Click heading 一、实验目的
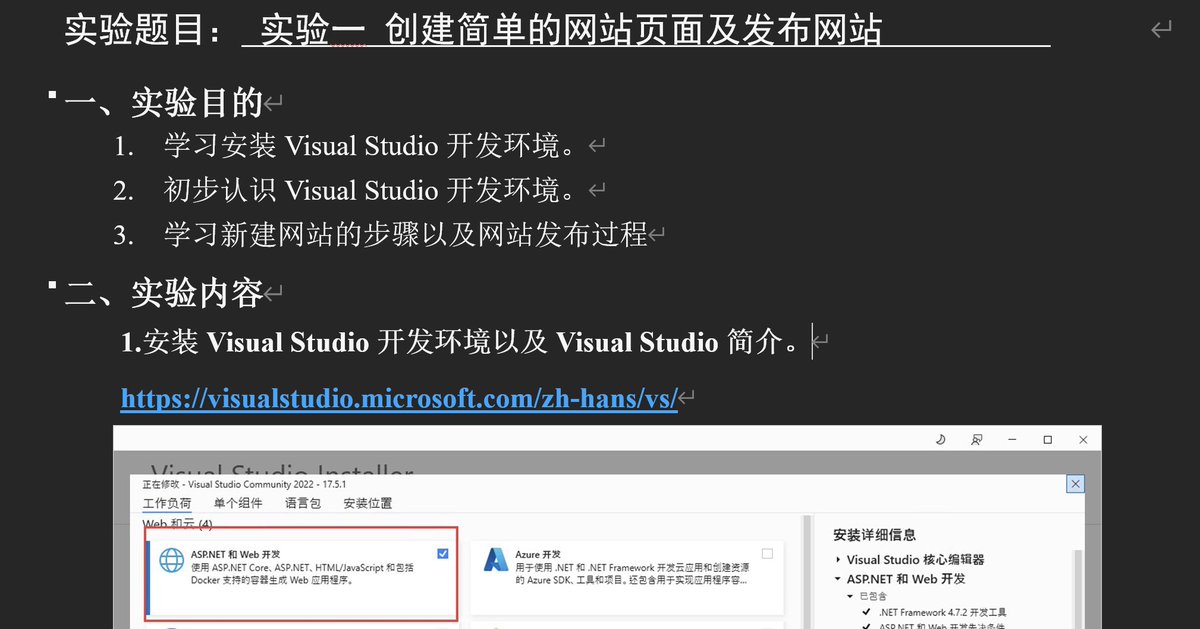Screen dimensions: 1200x629 163,101
